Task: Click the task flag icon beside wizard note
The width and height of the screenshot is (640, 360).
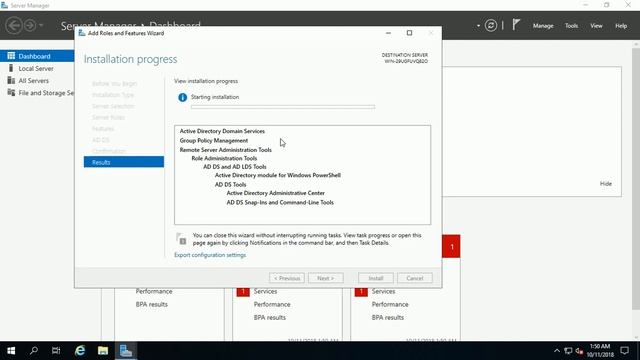Action: (181, 239)
